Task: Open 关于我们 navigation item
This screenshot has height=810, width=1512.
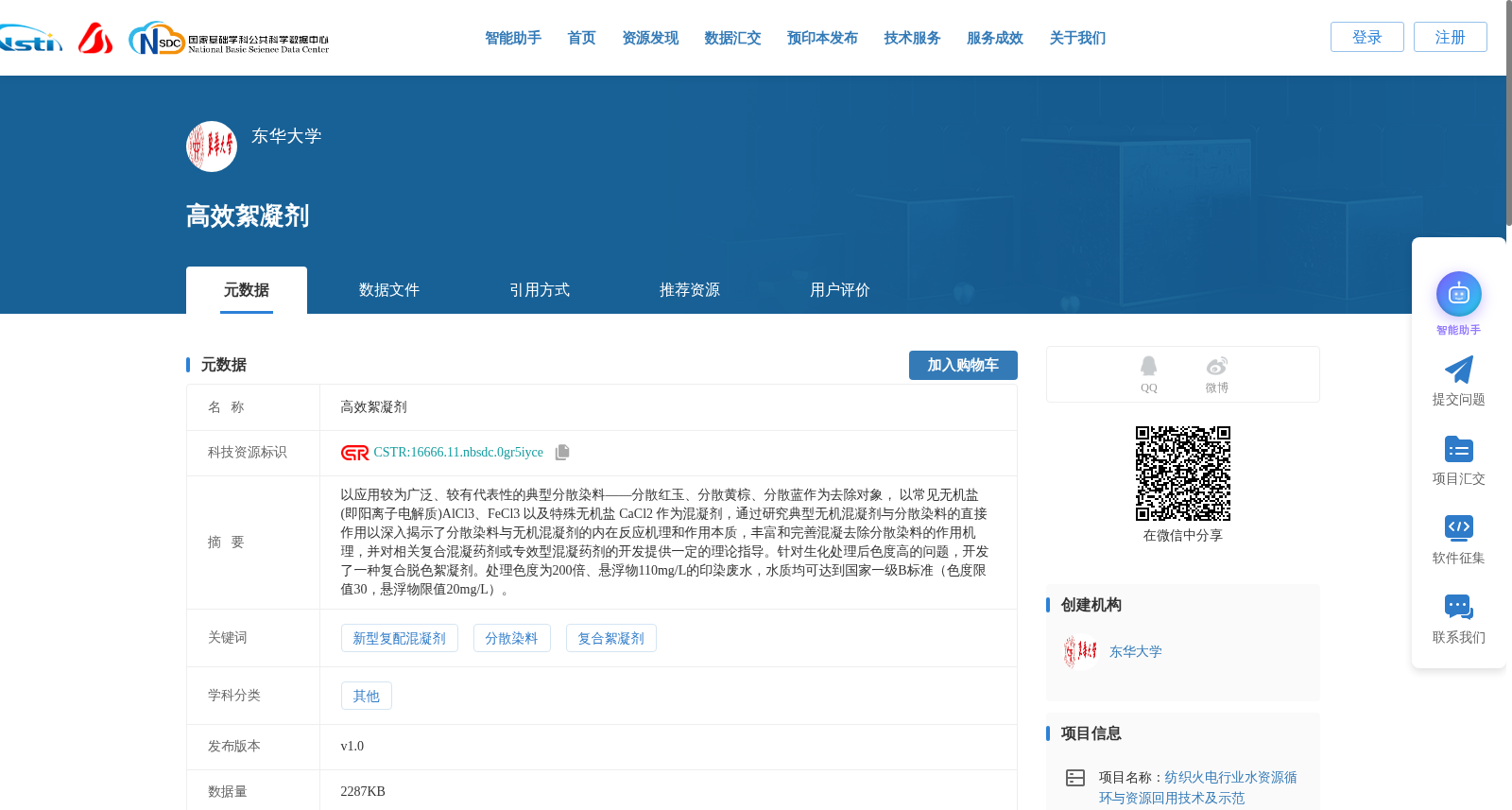Action: click(1077, 38)
